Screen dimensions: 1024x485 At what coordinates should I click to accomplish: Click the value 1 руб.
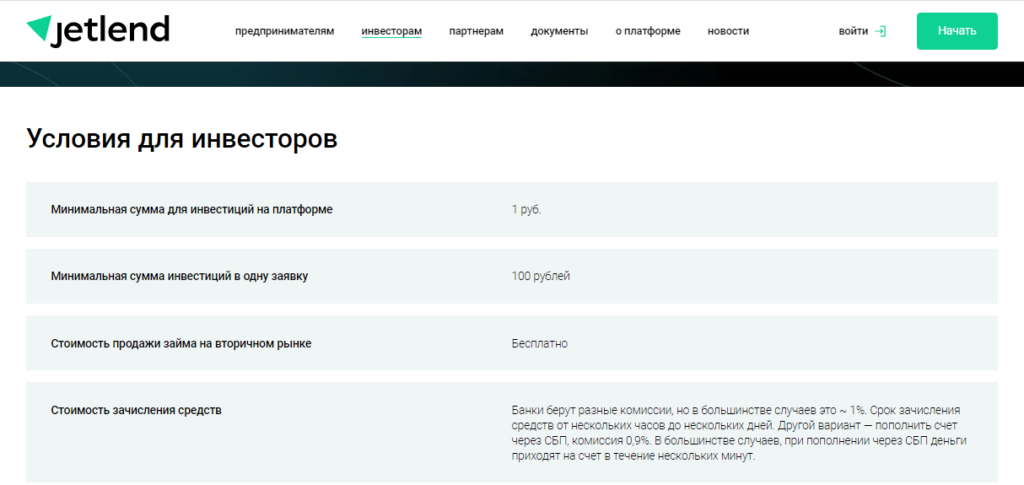[x=526, y=210]
